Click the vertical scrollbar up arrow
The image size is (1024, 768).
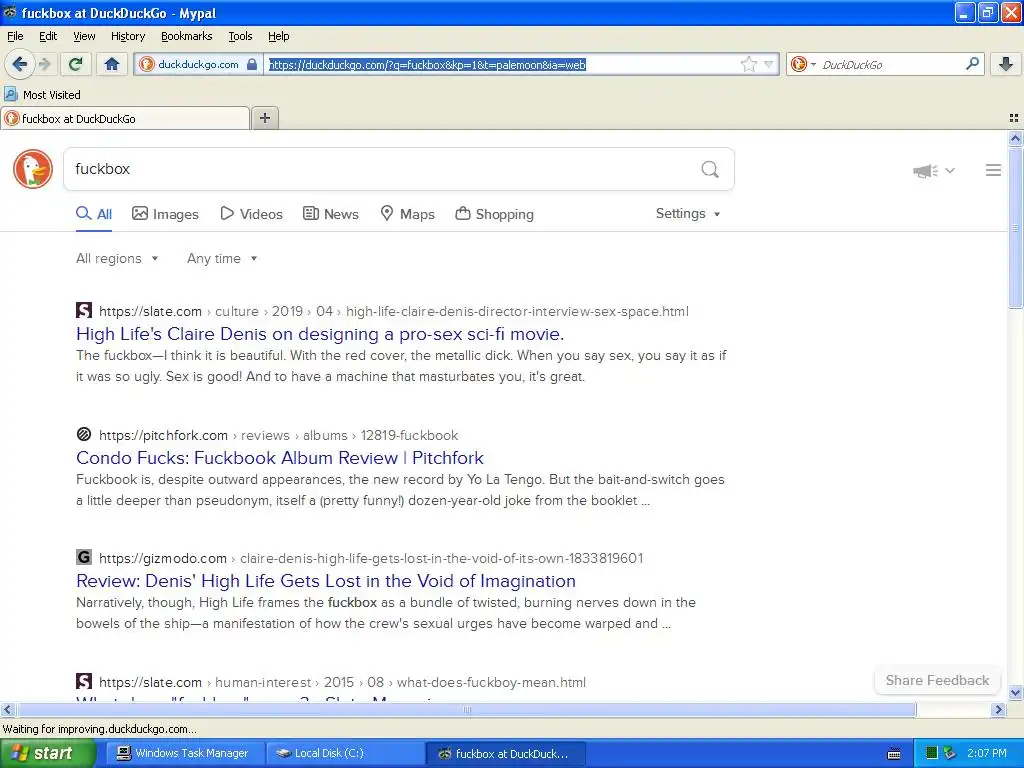(1015, 138)
